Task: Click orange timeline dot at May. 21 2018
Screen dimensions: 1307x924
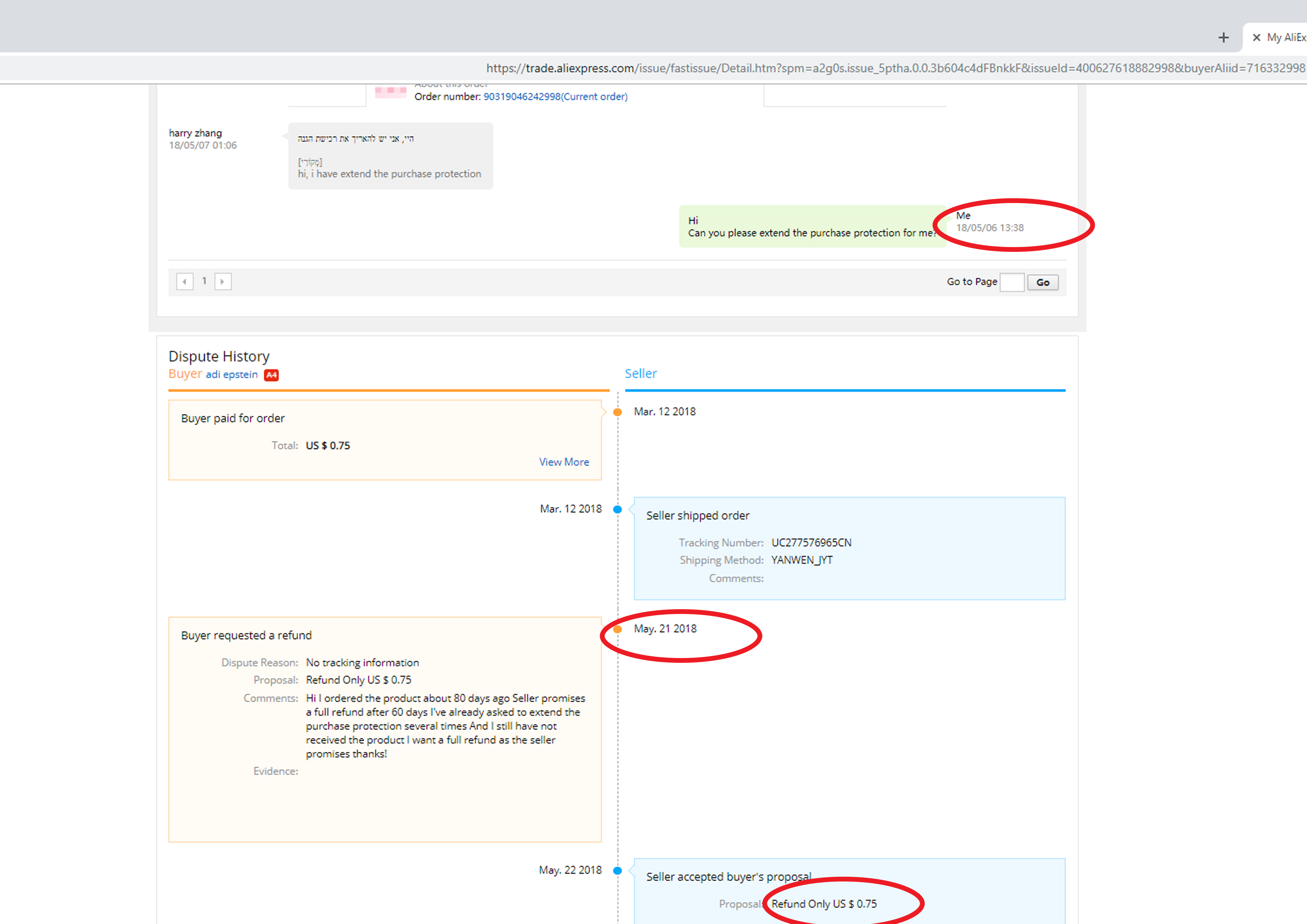Action: (617, 630)
